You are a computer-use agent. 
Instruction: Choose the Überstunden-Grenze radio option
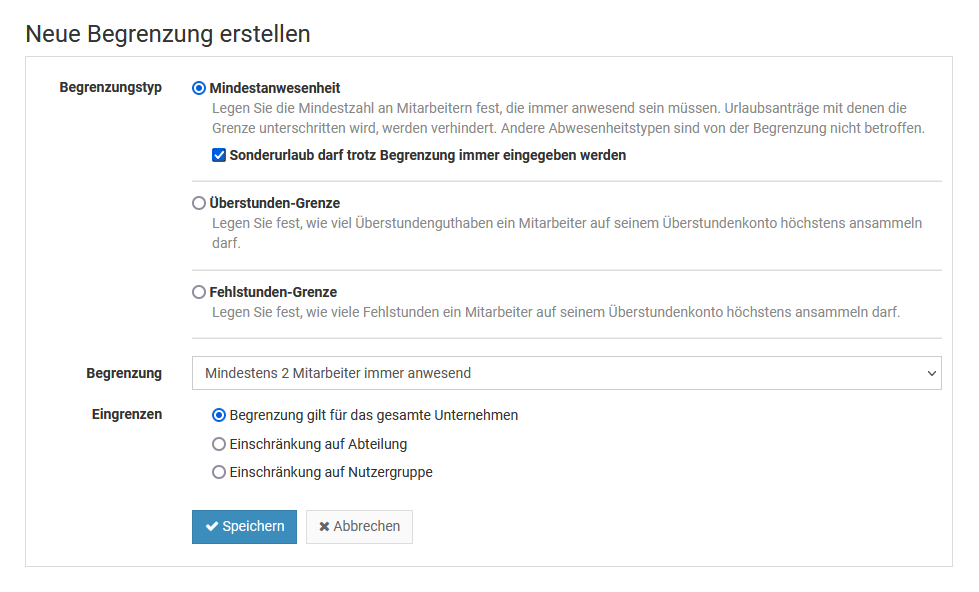click(199, 203)
